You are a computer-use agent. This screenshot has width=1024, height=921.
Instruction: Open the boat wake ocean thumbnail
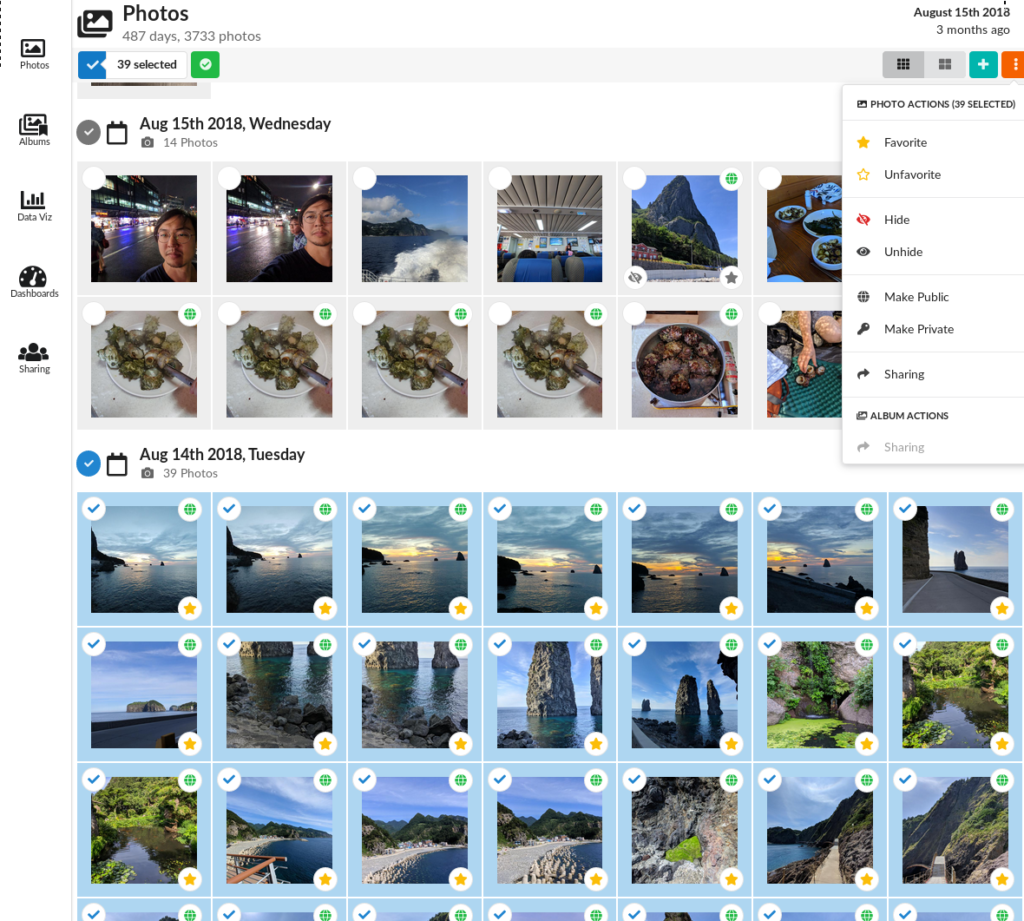(414, 229)
